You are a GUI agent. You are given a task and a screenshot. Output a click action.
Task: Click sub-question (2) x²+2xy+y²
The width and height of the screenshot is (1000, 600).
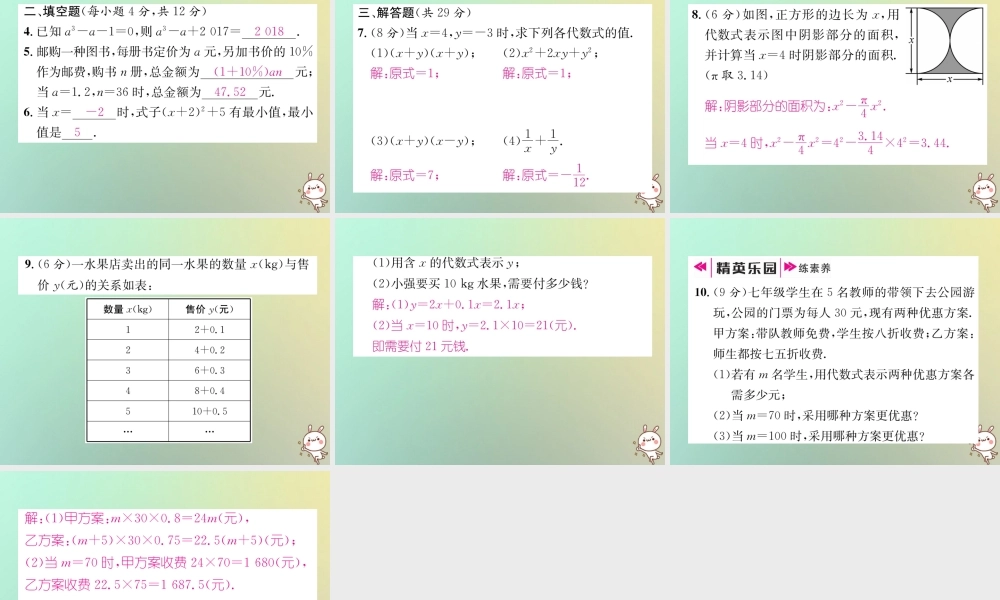(x=551, y=53)
